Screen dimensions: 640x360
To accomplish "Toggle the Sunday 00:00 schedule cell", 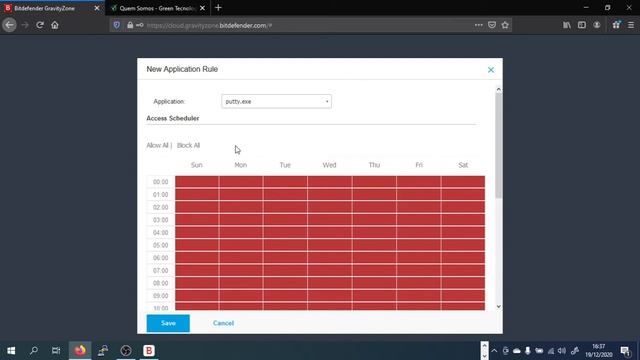I will tap(197, 182).
